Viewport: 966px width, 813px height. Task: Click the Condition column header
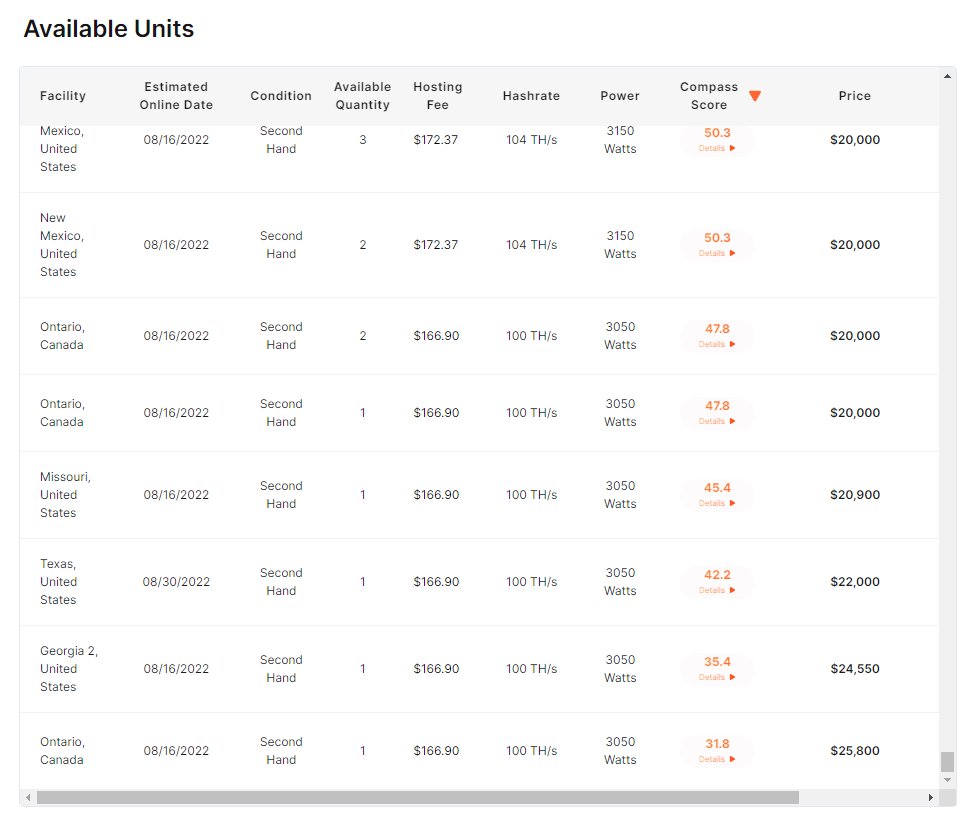[x=281, y=95]
